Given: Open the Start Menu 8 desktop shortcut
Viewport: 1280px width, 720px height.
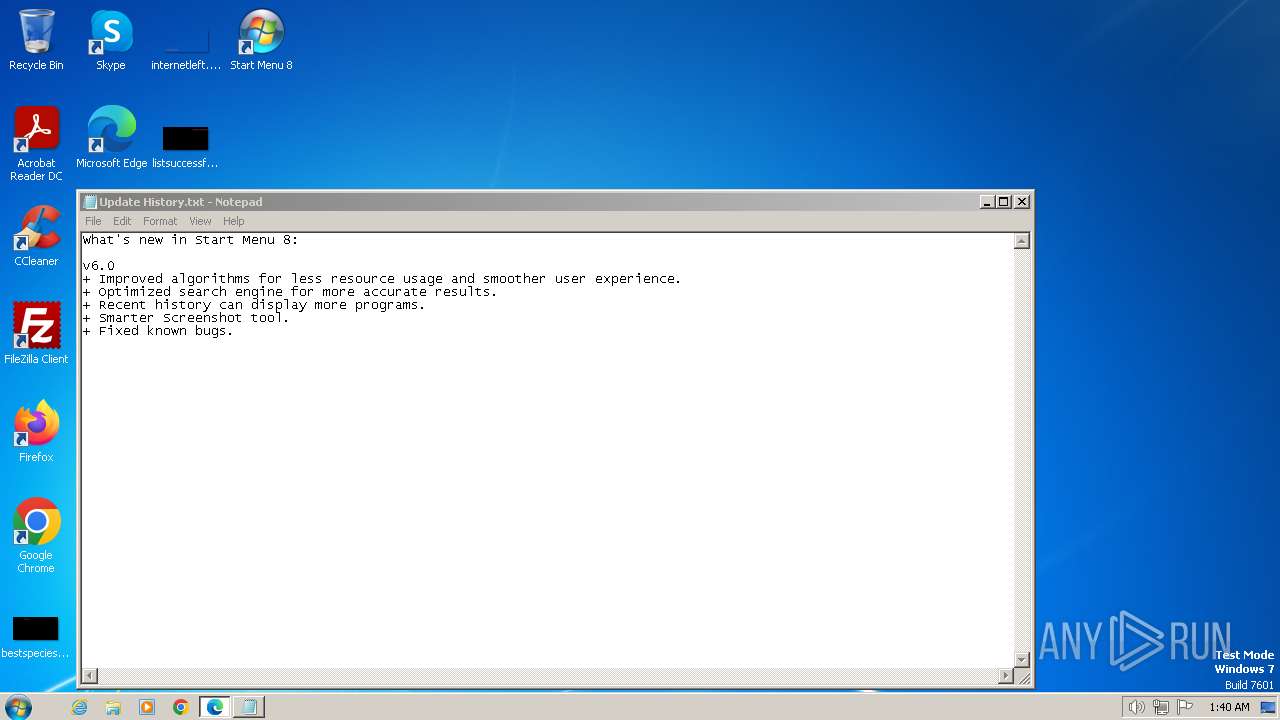Looking at the screenshot, I should [261, 40].
